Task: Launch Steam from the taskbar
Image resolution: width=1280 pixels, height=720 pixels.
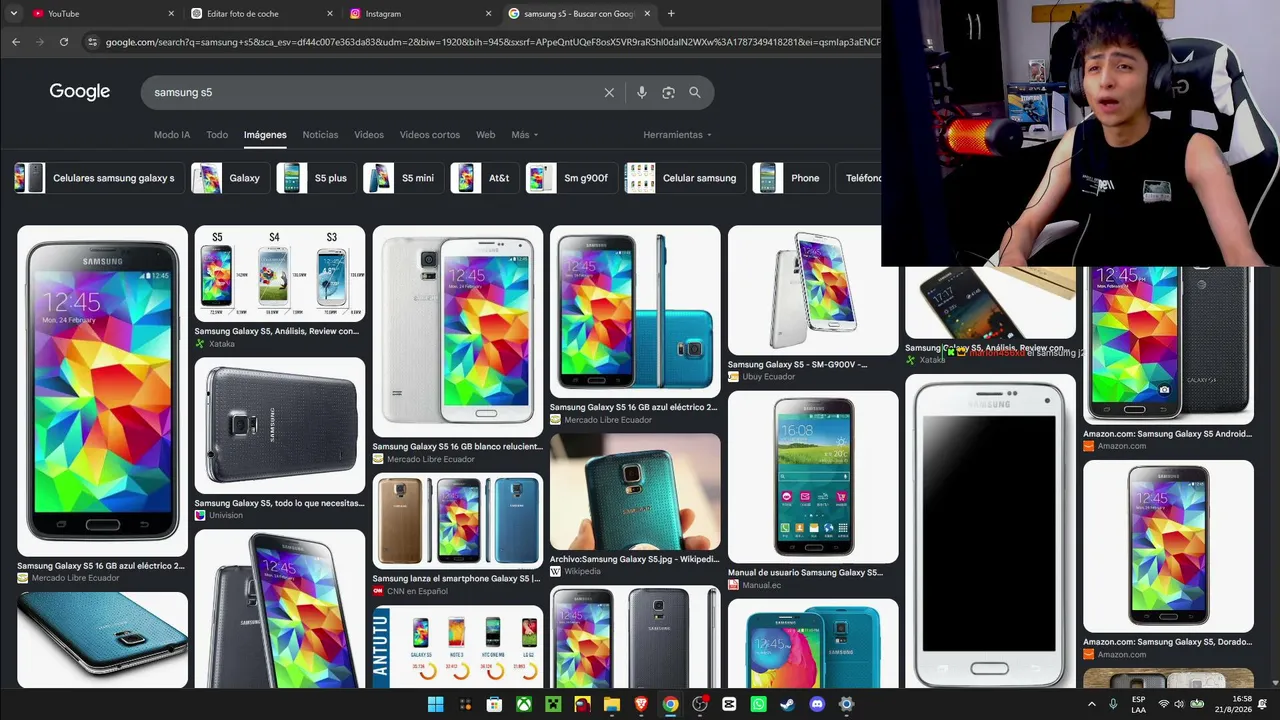Action: [x=788, y=704]
